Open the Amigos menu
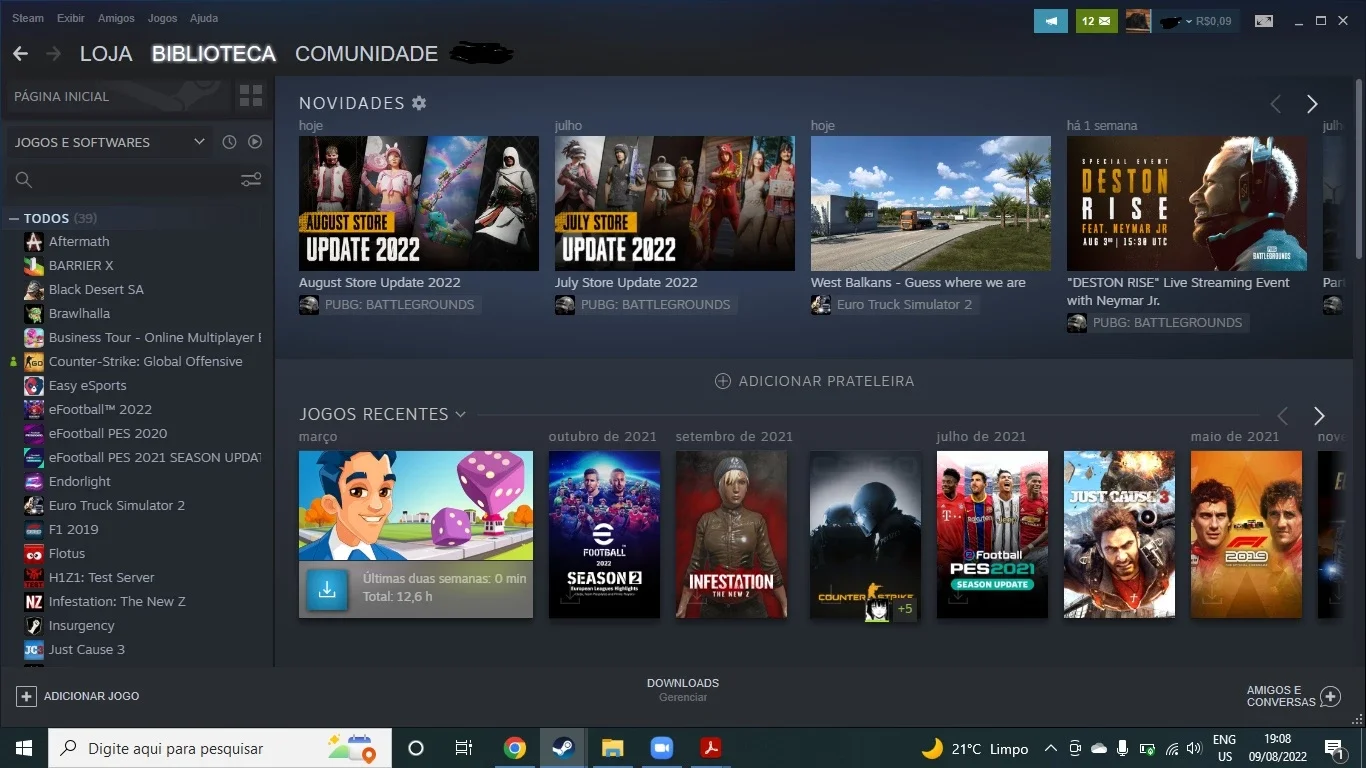Viewport: 1366px width, 768px height. click(116, 18)
